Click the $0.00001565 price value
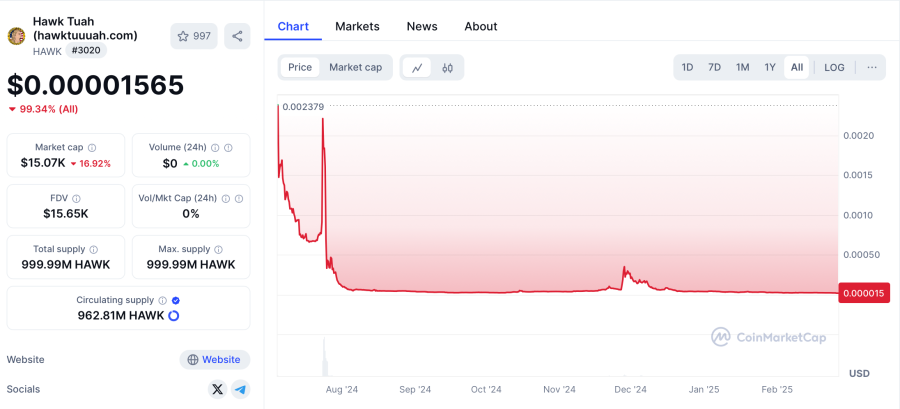 pos(95,85)
